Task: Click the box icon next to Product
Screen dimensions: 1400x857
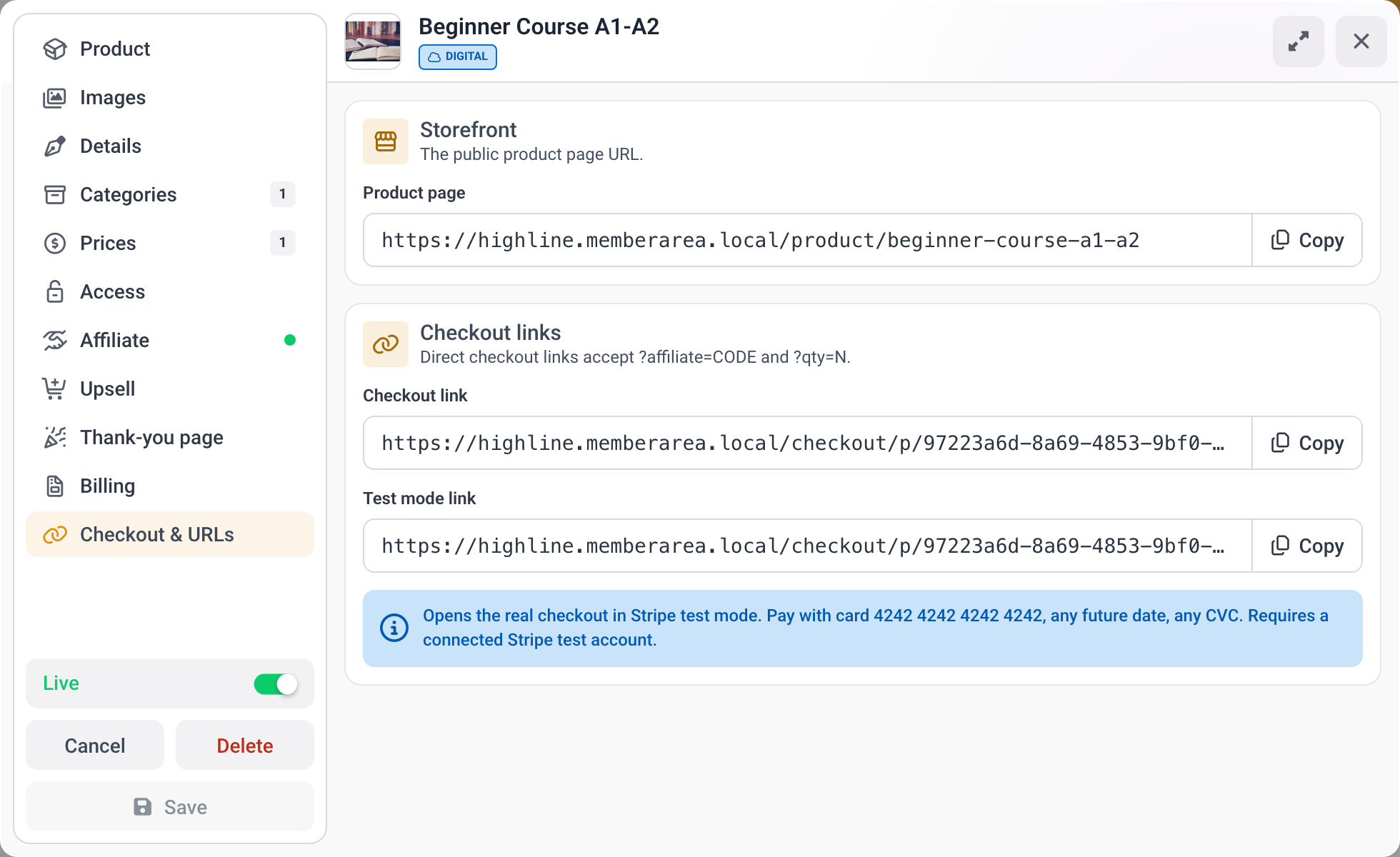Action: 55,49
